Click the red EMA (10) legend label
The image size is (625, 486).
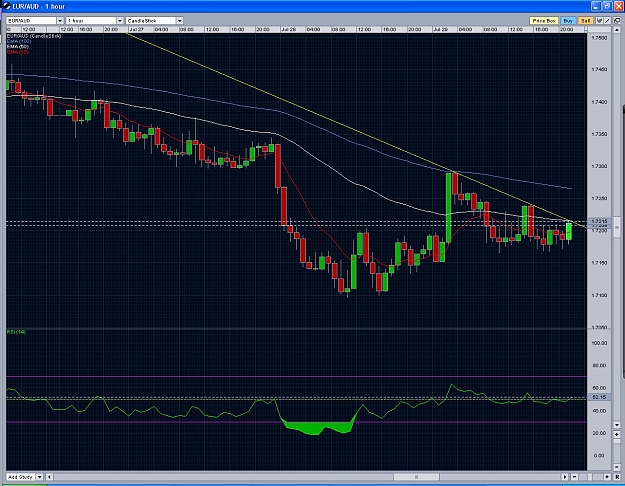(18, 52)
